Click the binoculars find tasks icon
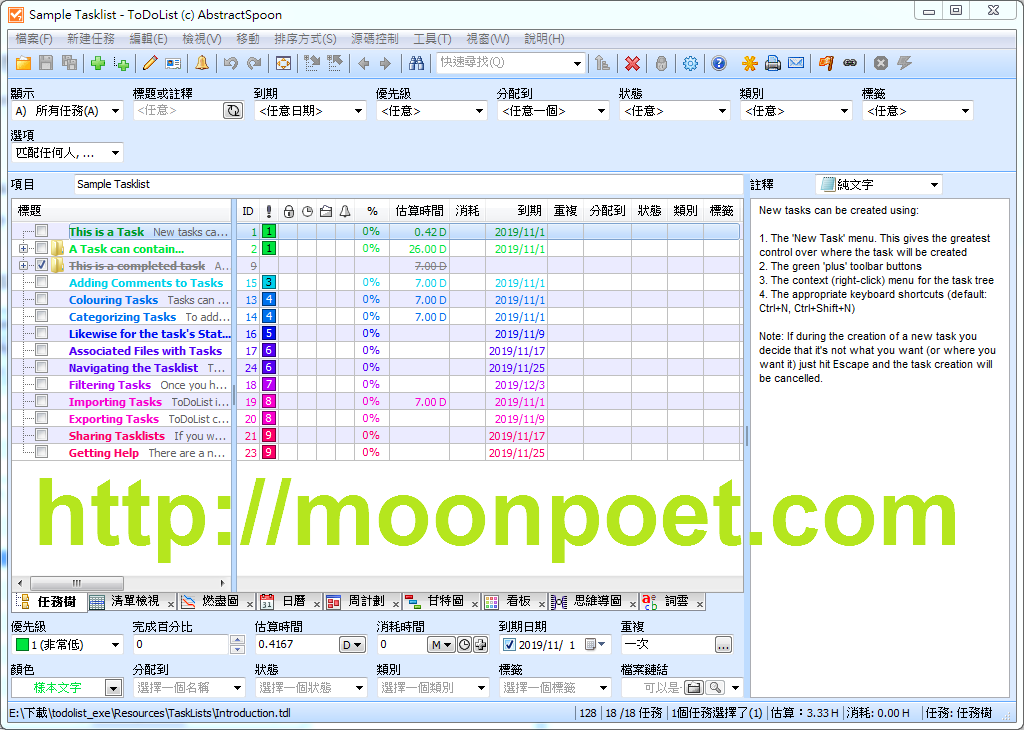 [417, 63]
